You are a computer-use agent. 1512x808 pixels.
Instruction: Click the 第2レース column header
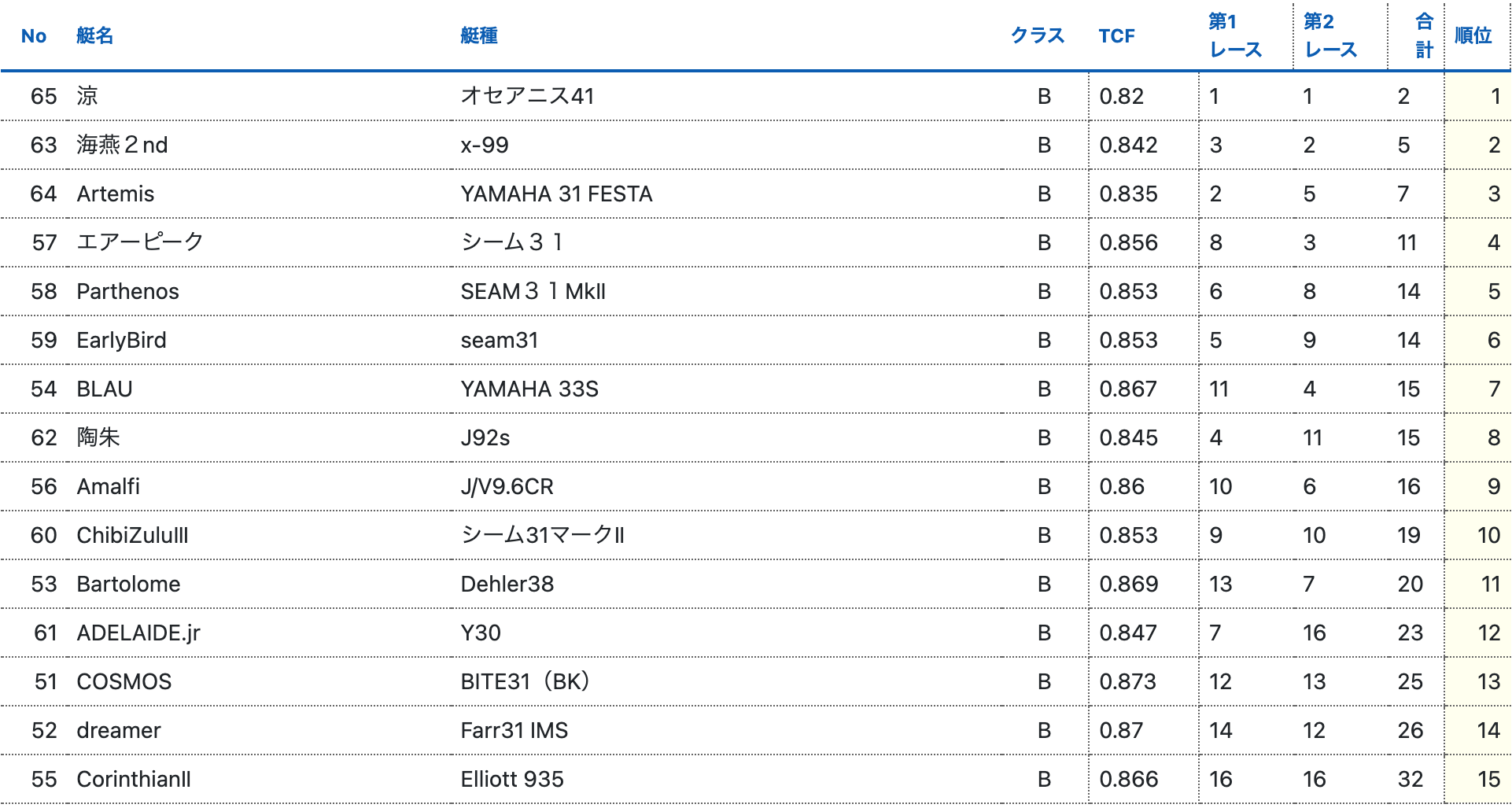point(1329,35)
